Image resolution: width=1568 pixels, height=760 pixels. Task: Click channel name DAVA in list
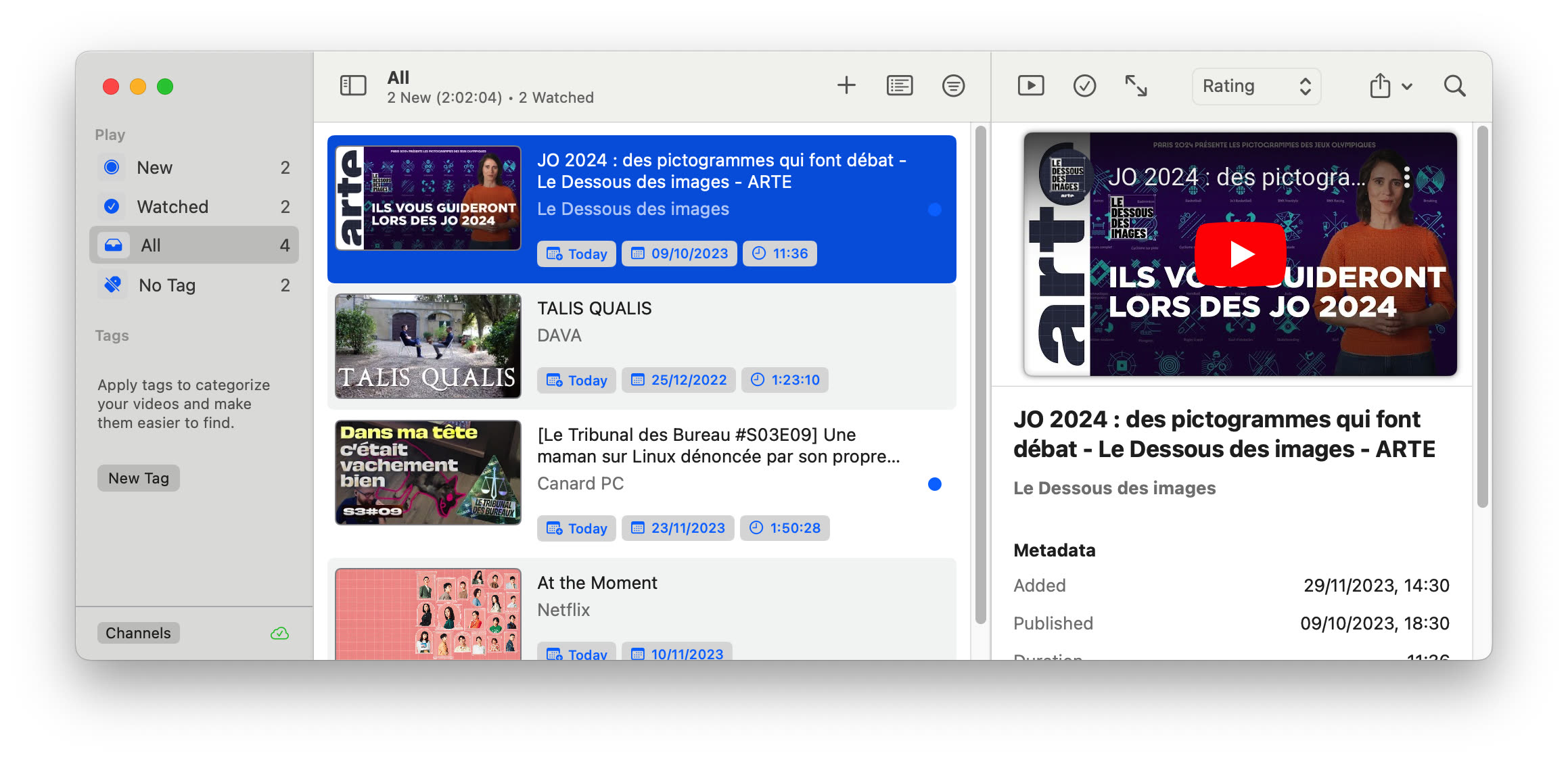click(559, 335)
